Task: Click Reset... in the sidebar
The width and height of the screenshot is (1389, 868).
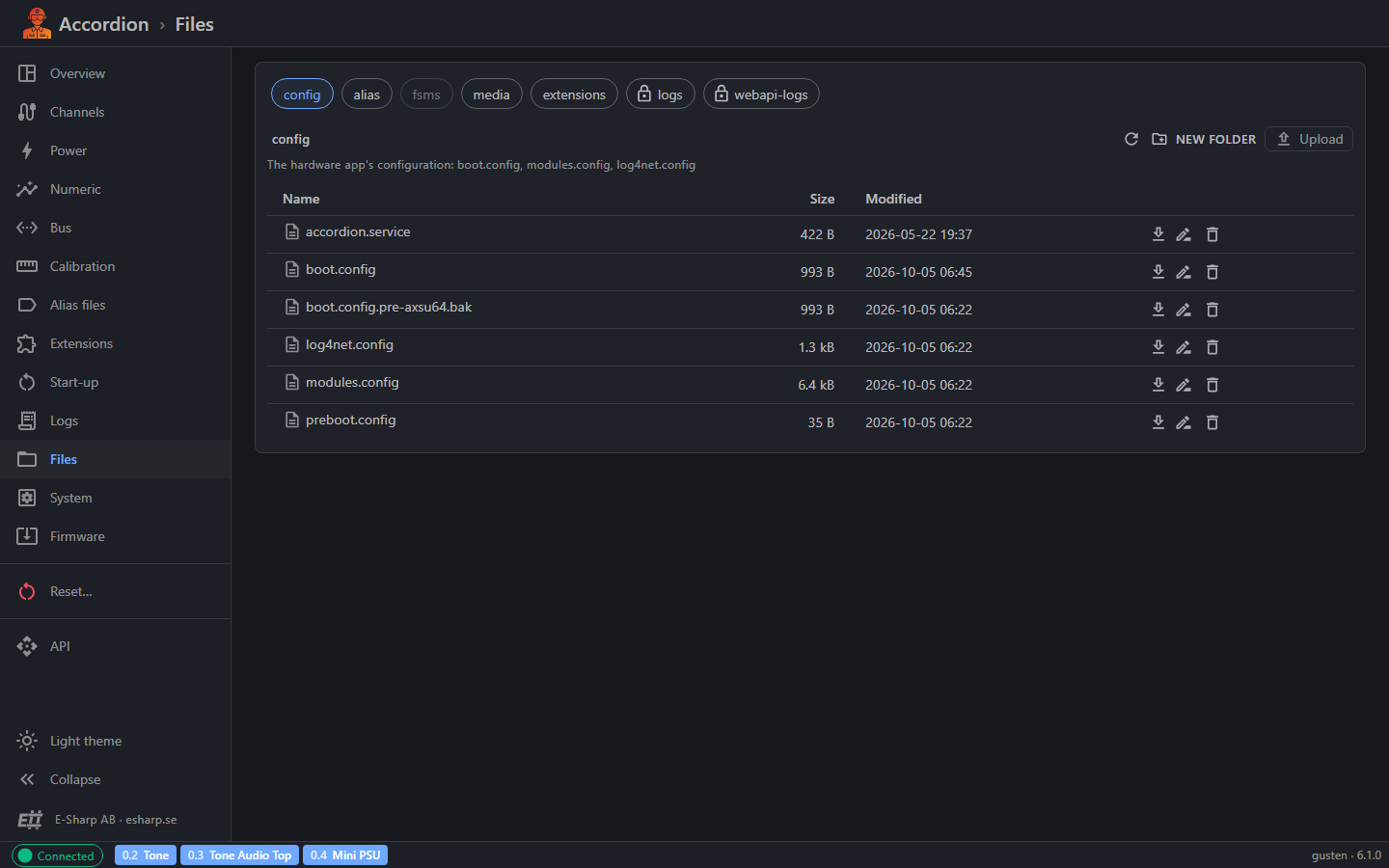Action: (116, 591)
